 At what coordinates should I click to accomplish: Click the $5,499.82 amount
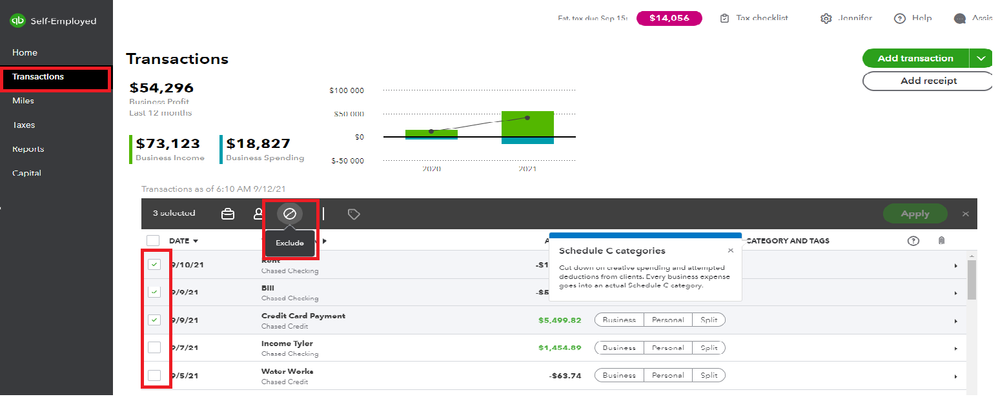pyautogui.click(x=559, y=320)
